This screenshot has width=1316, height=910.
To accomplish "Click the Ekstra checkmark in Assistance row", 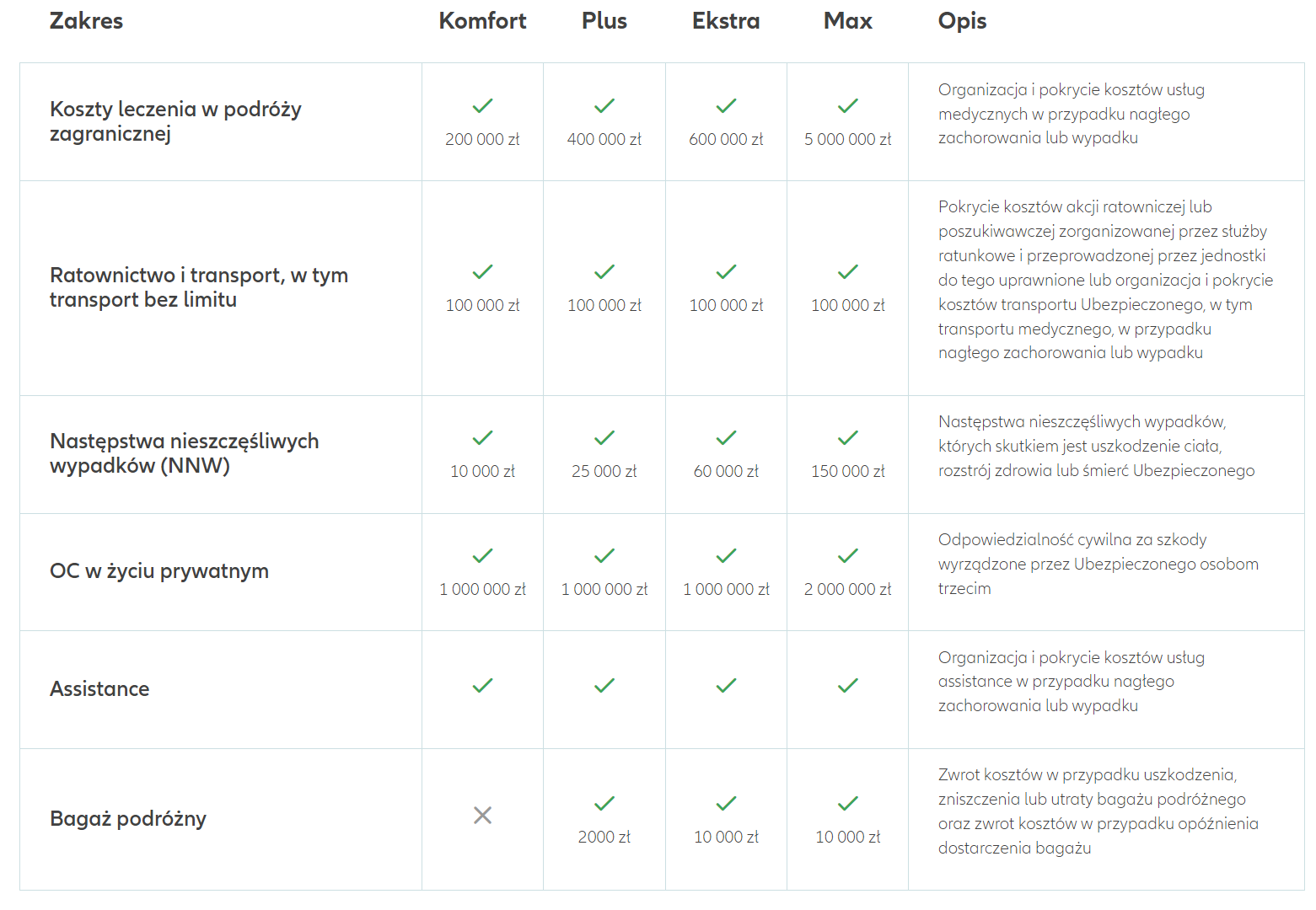I will 726,686.
